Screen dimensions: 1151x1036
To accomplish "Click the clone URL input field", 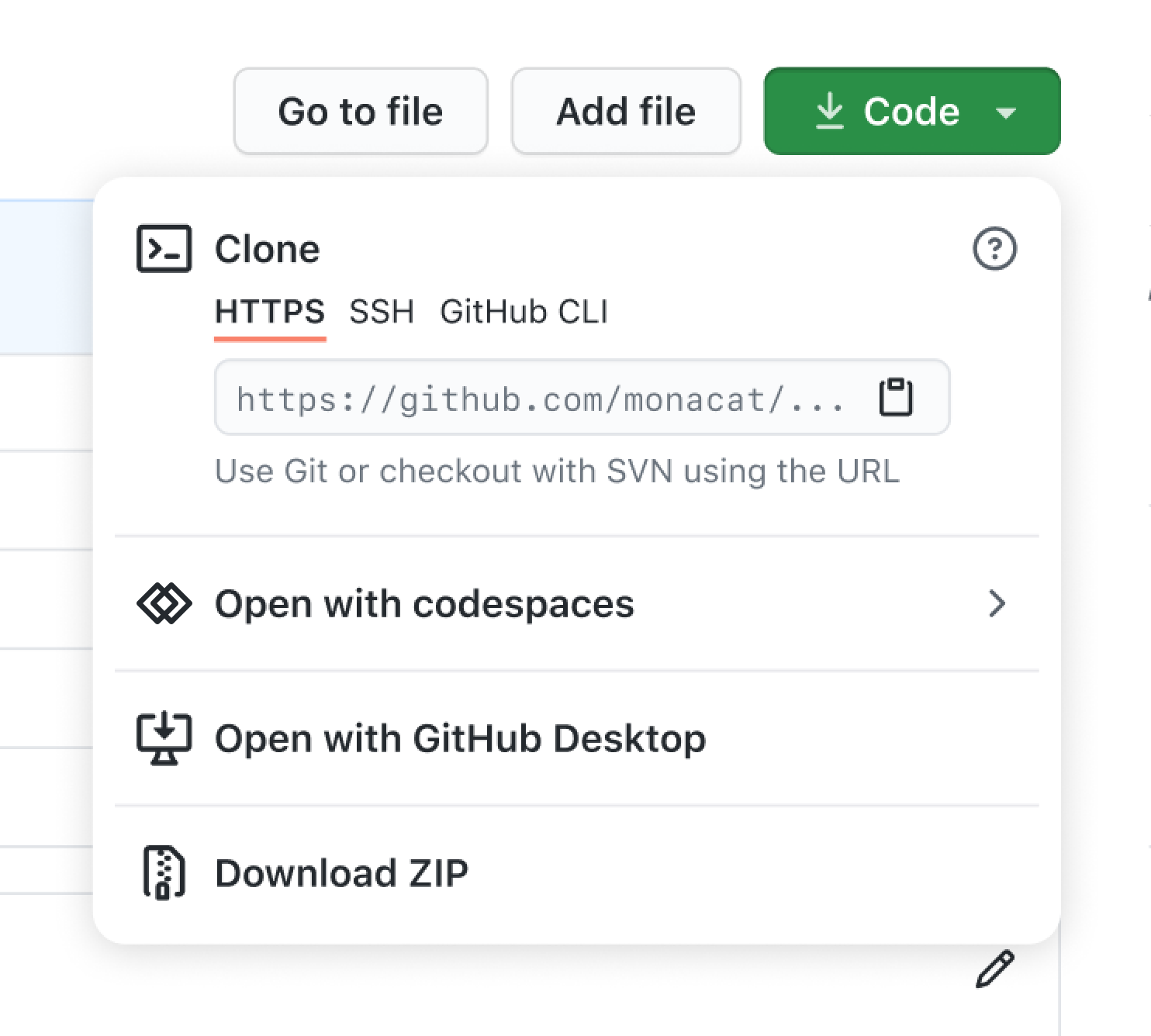I will pyautogui.click(x=543, y=399).
